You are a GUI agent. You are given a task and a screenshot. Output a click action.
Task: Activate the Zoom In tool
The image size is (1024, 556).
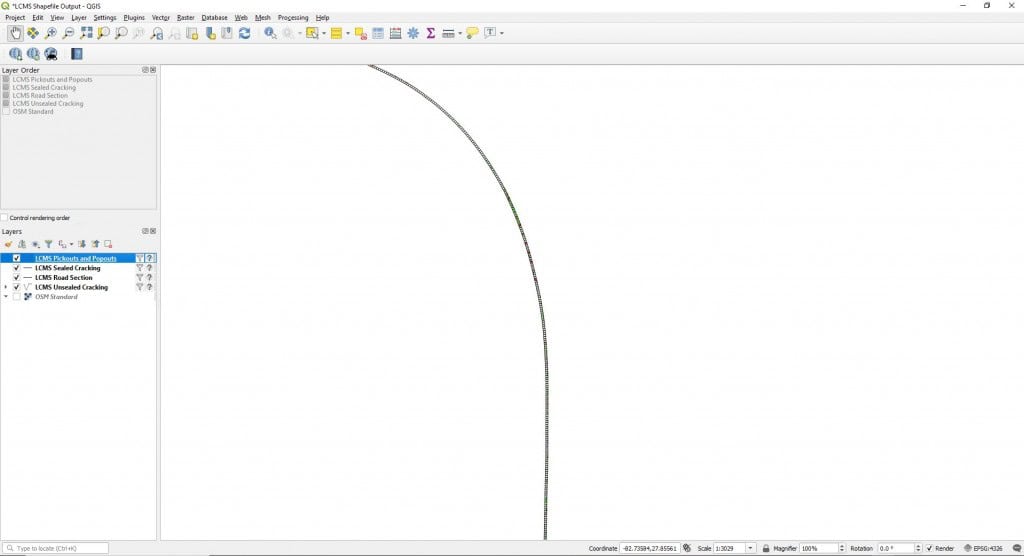click(50, 33)
